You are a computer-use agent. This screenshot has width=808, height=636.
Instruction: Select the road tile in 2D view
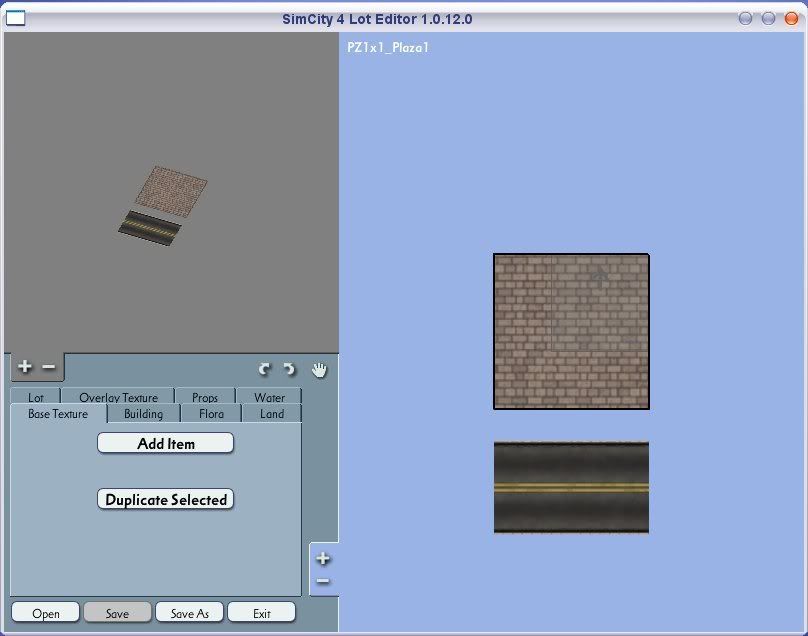click(571, 487)
